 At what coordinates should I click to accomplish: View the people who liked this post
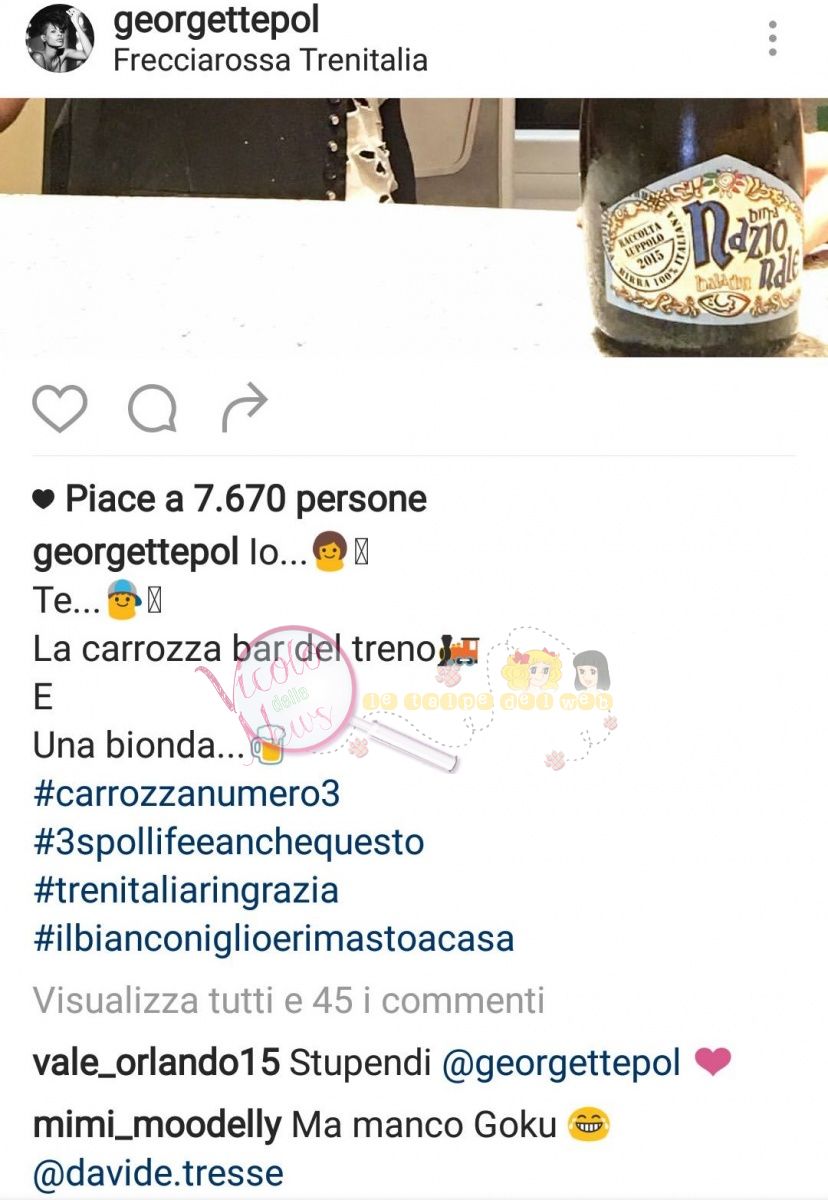(245, 499)
